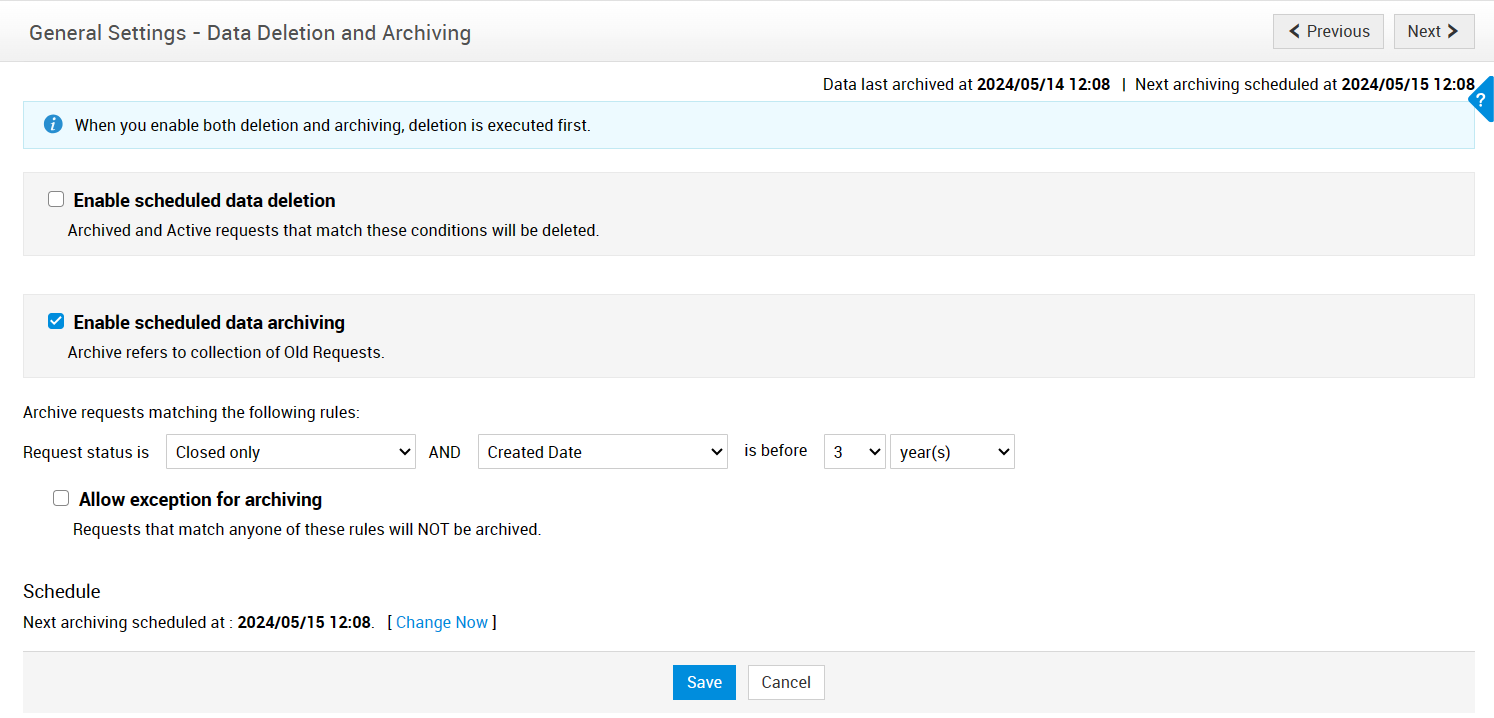Uncheck Enable scheduled data archiving
This screenshot has height=718, width=1494.
[x=56, y=321]
